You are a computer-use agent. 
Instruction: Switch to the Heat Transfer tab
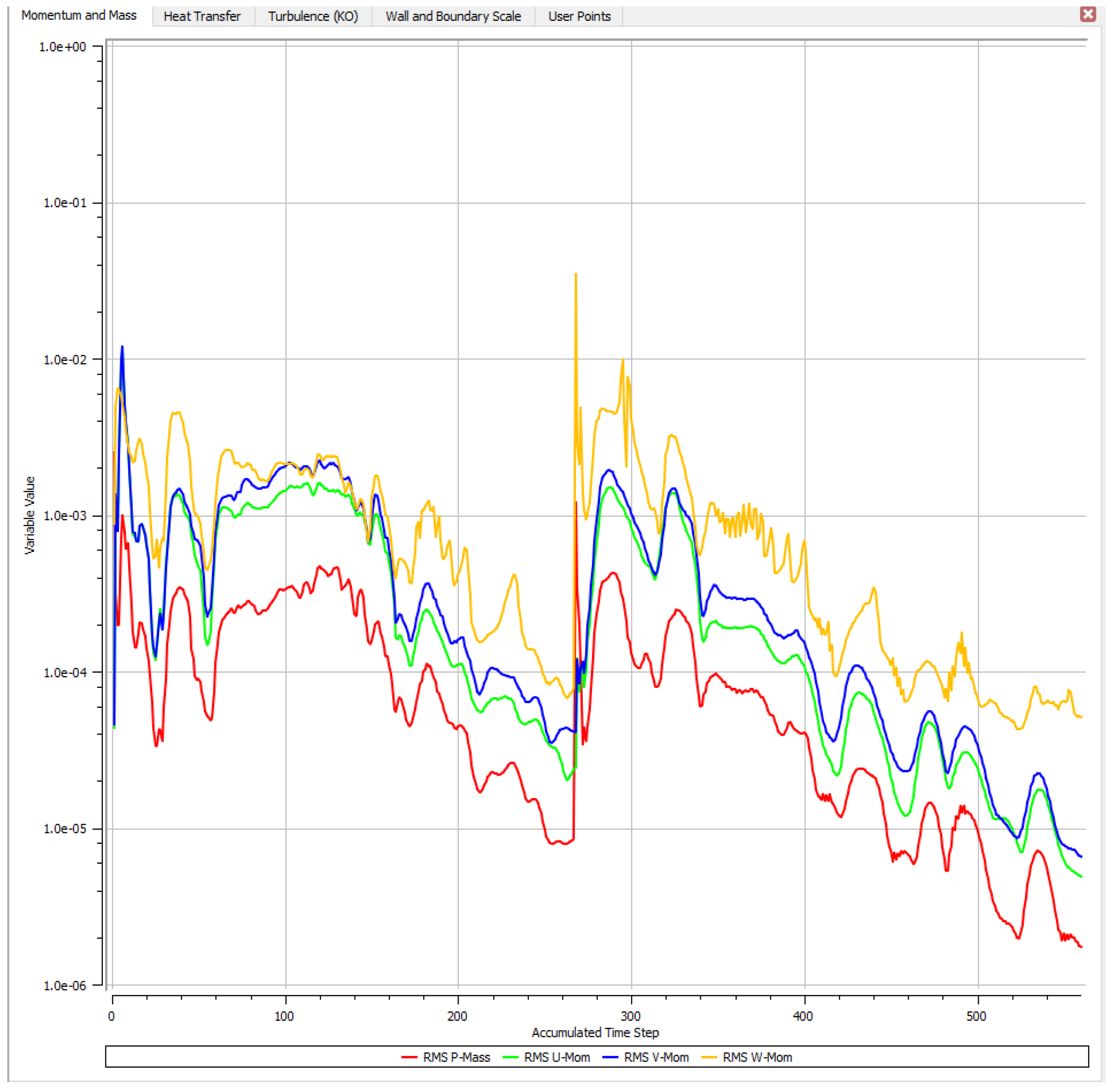pos(202,16)
